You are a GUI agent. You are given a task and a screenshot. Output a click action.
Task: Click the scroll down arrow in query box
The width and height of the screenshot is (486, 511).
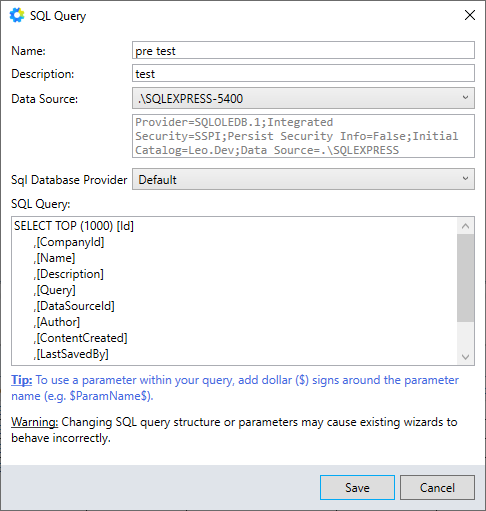click(465, 357)
